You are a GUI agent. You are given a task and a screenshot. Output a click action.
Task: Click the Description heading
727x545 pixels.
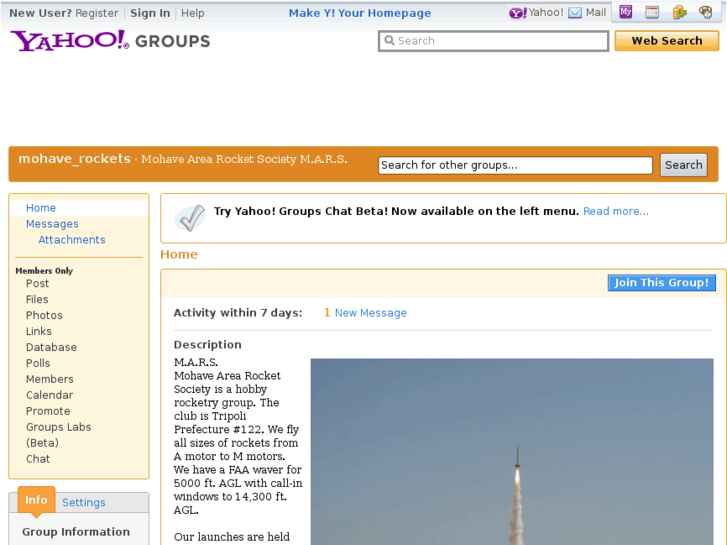208,345
